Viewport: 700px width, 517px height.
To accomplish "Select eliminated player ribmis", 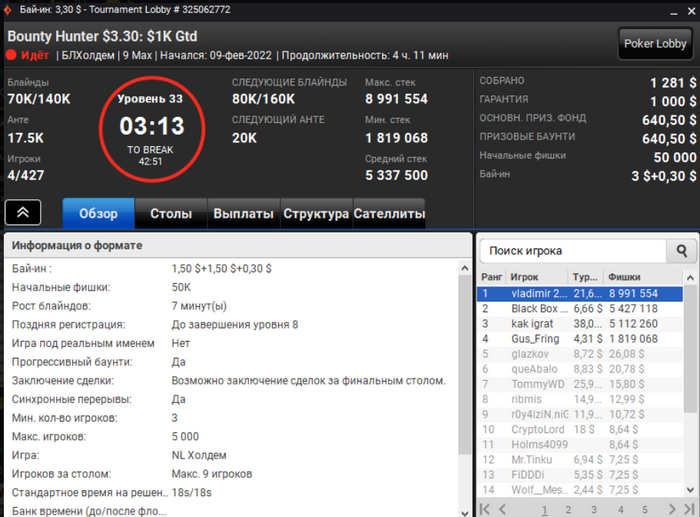I will pyautogui.click(x=580, y=399).
